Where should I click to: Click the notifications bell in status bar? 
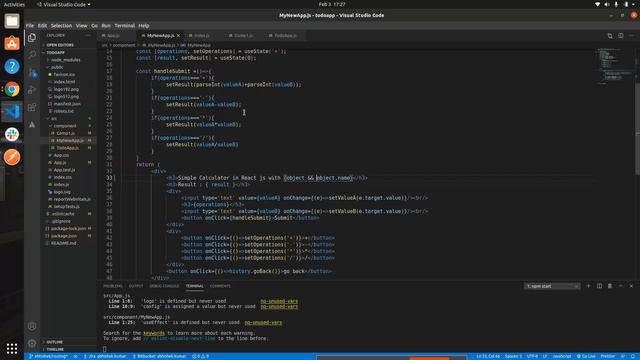(633, 356)
